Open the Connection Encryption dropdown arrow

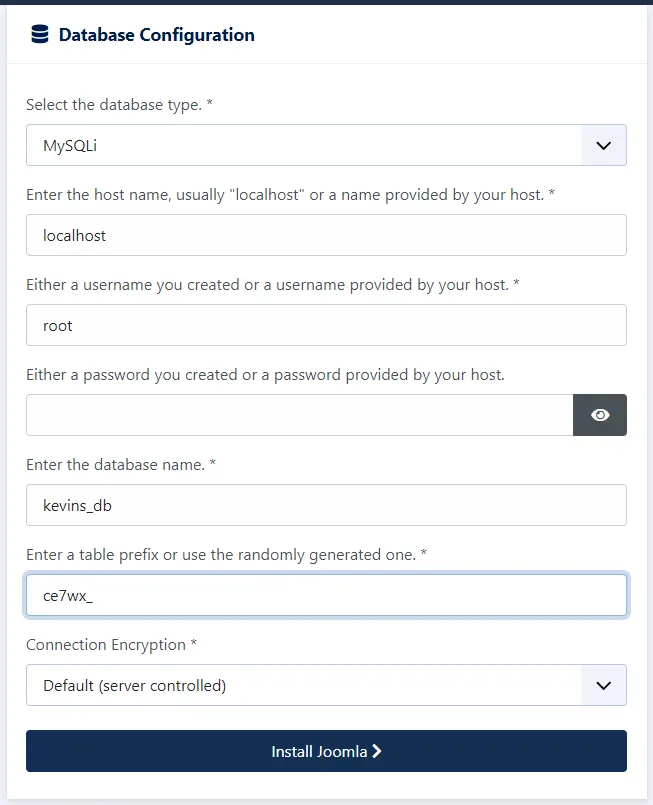coord(603,685)
